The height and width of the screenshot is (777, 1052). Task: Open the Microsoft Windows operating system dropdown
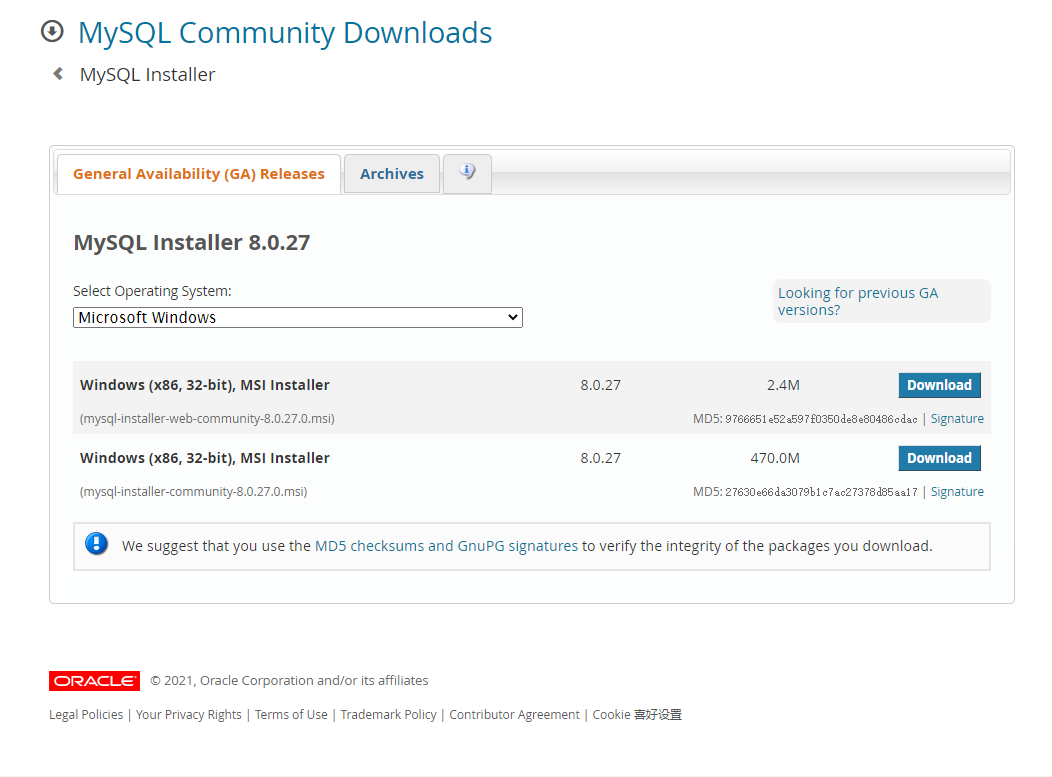pos(298,317)
